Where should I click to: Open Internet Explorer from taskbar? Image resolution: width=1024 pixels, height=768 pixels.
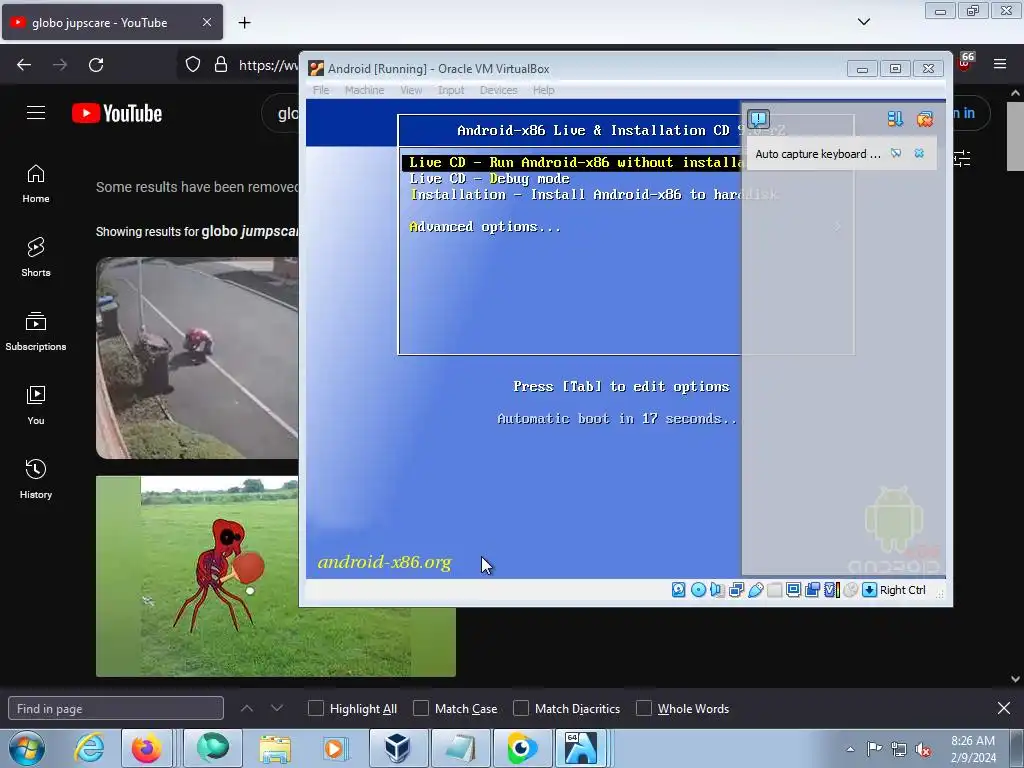(89, 748)
